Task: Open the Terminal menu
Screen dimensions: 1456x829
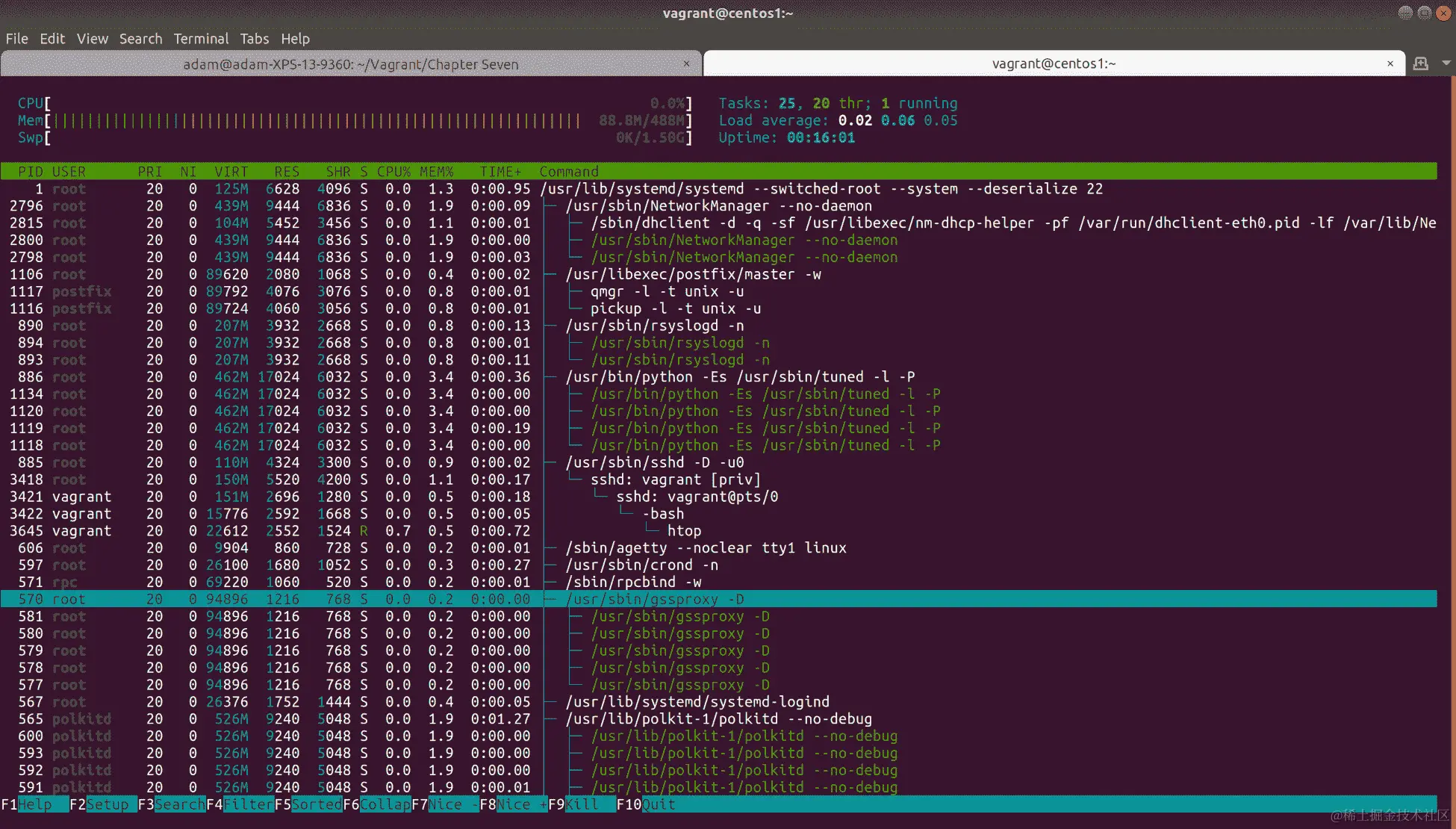Action: pyautogui.click(x=201, y=39)
